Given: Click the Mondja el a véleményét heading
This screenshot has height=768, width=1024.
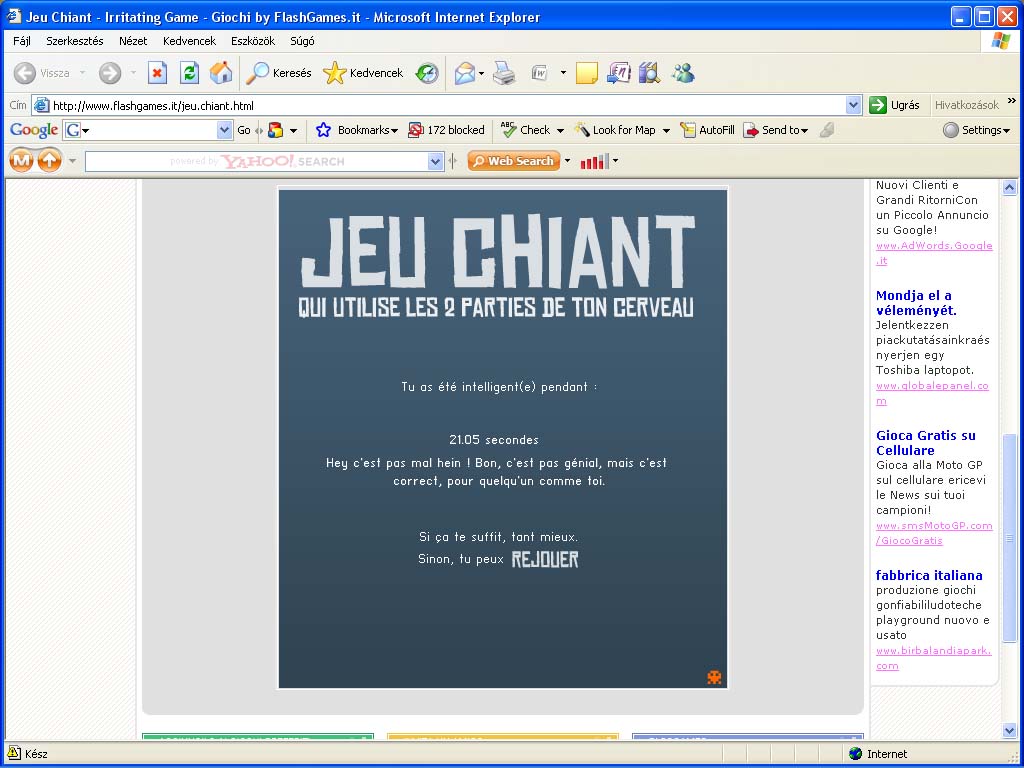Looking at the screenshot, I should pos(916,302).
